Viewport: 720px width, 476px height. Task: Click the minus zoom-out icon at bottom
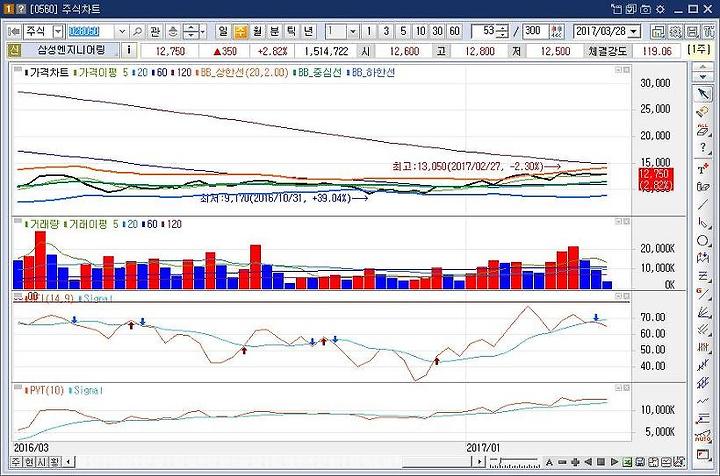click(x=562, y=462)
